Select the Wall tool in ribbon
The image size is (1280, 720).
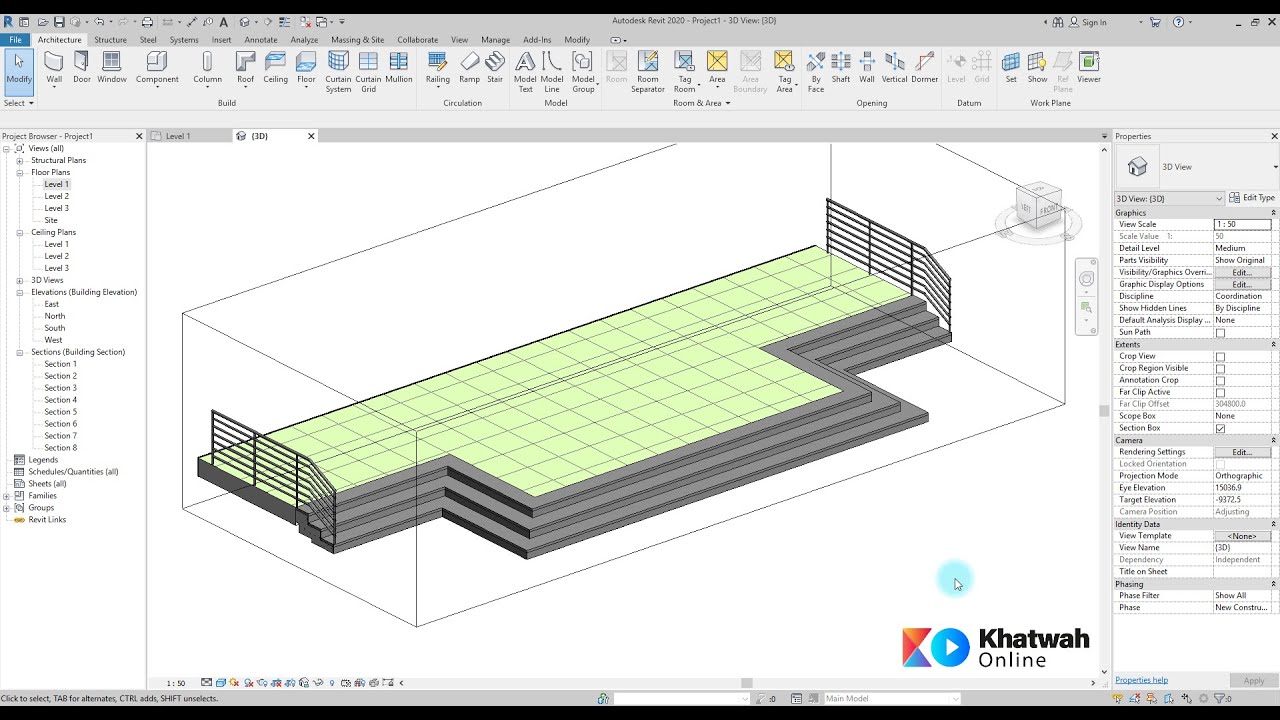pos(54,68)
